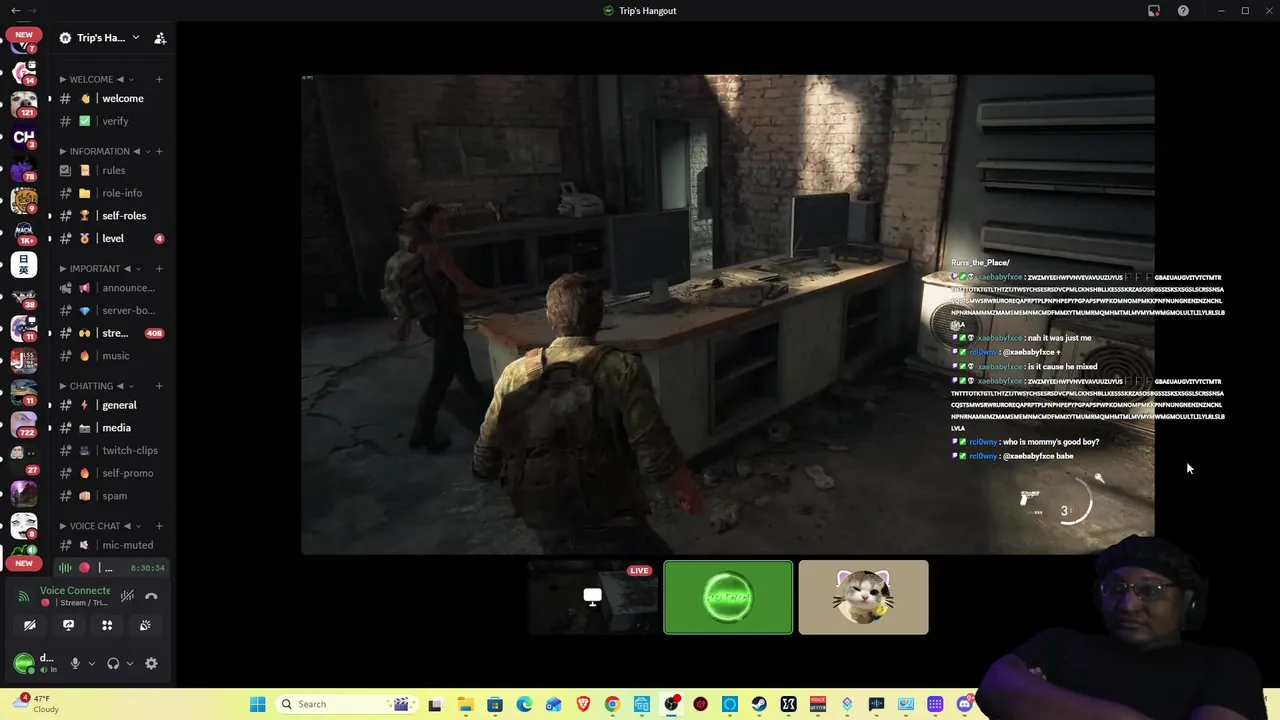Open the Help question mark icon

(1183, 11)
